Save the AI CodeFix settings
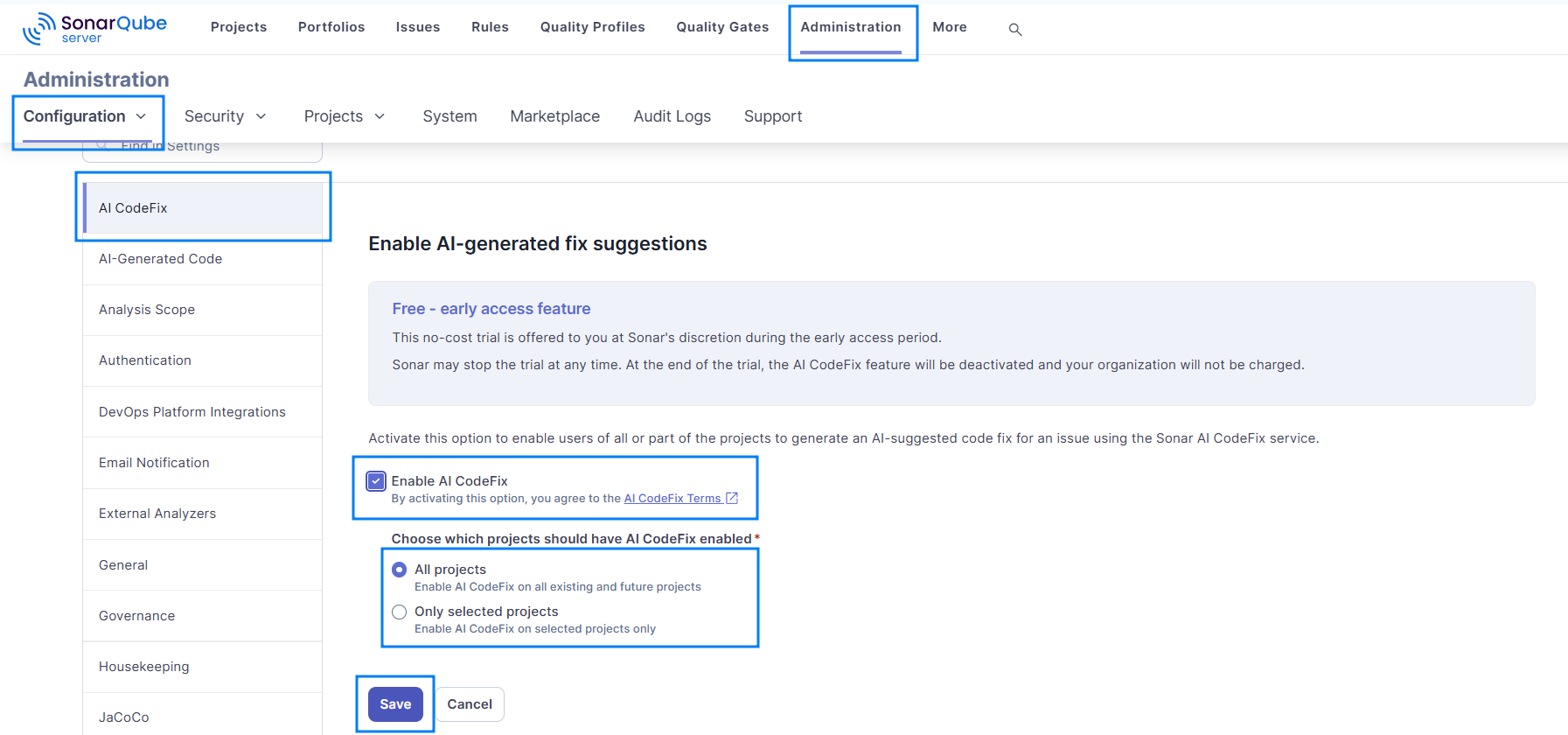The height and width of the screenshot is (735, 1568). [395, 704]
